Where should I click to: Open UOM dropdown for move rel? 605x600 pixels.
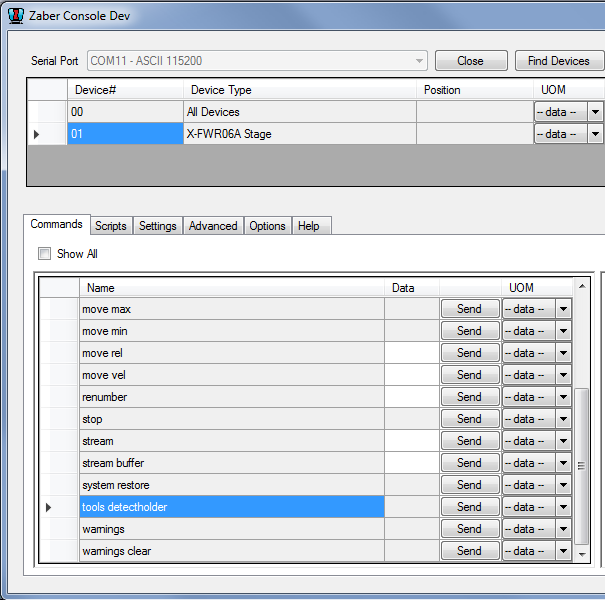click(563, 353)
